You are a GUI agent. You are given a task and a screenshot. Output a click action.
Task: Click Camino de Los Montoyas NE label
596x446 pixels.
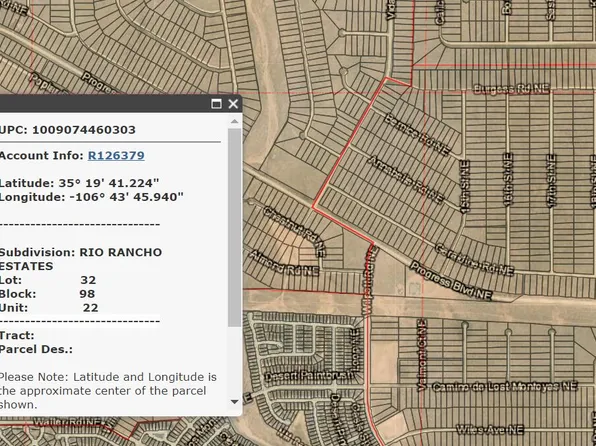(505, 387)
